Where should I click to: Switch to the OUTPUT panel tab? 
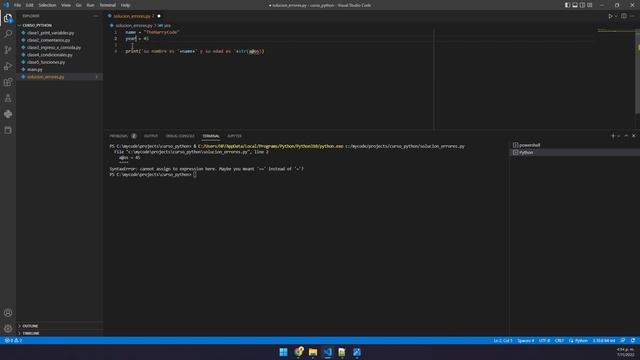151,136
